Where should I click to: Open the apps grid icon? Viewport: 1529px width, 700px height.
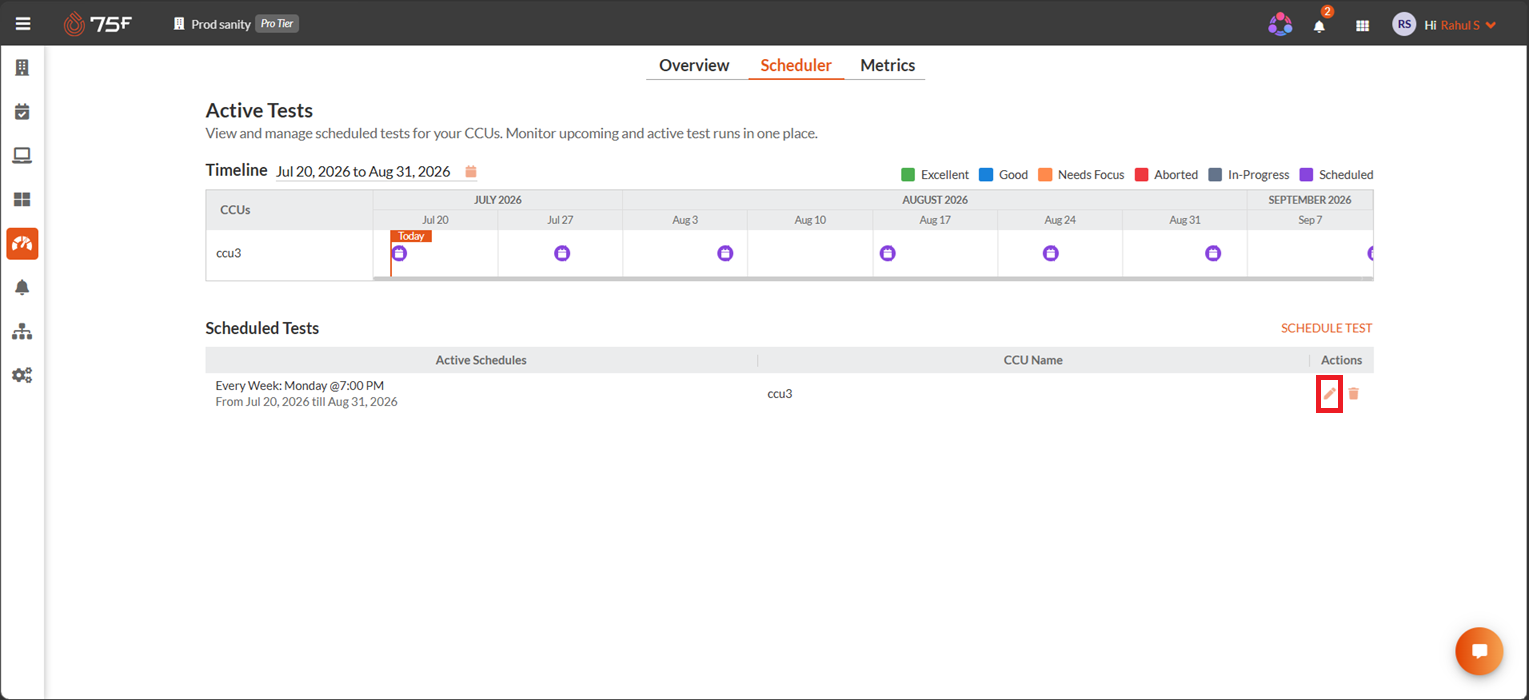point(1362,25)
